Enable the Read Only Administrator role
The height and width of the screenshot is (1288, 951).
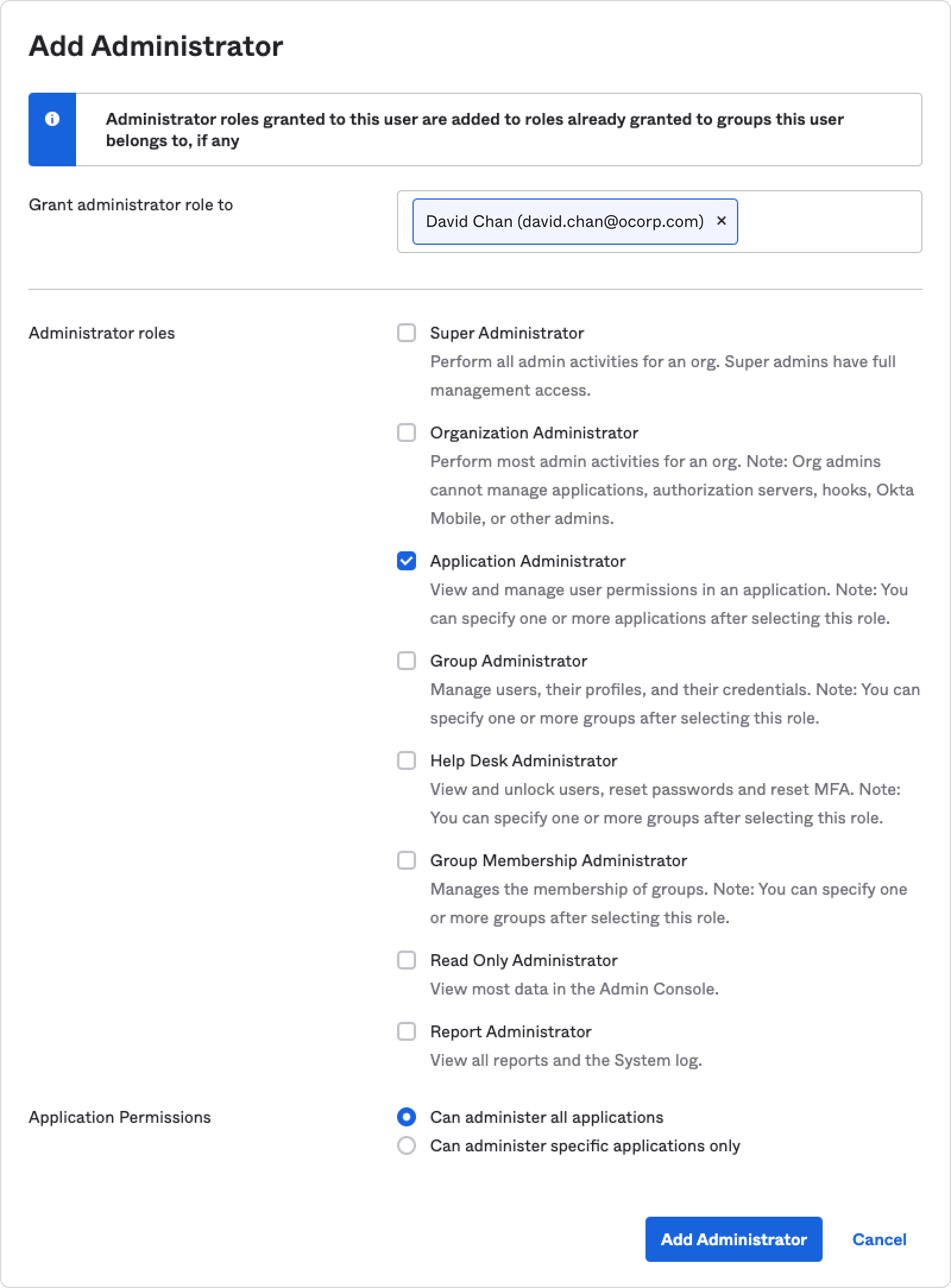pos(407,960)
